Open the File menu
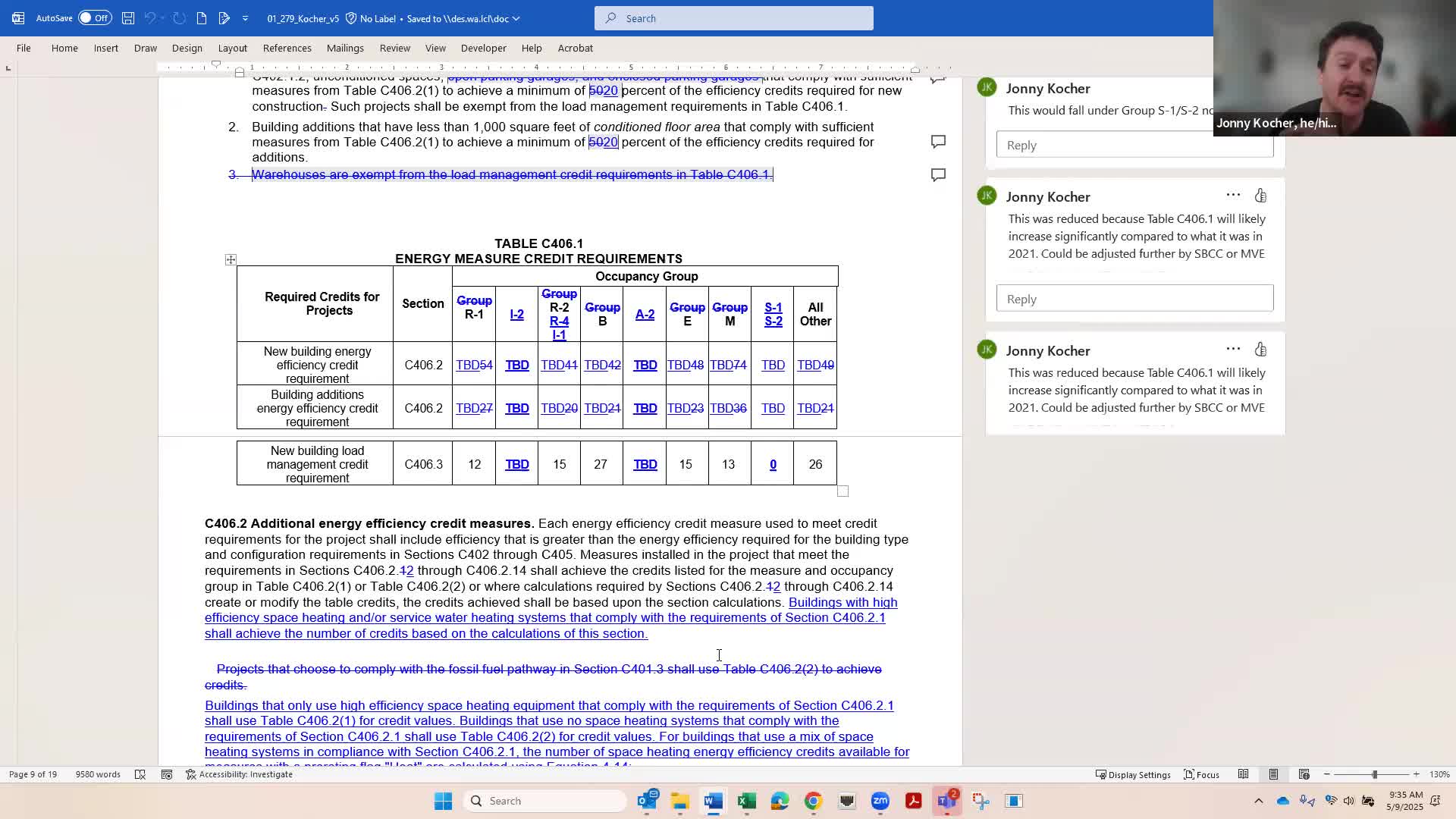1456x819 pixels. (24, 48)
